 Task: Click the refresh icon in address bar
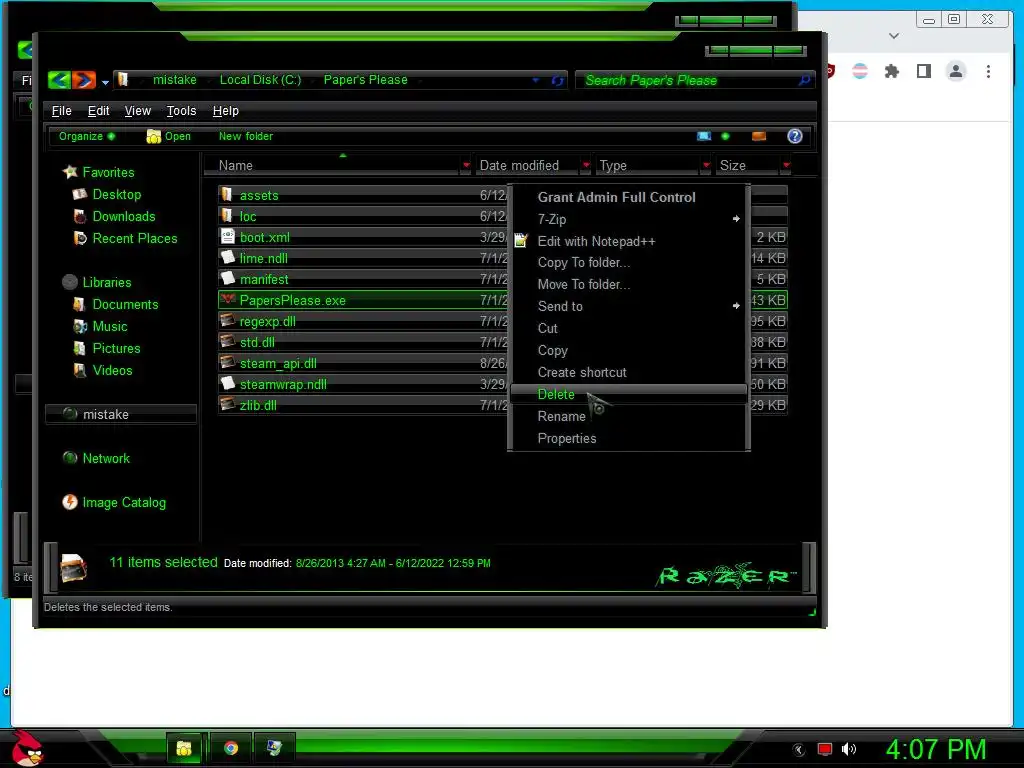tap(557, 80)
